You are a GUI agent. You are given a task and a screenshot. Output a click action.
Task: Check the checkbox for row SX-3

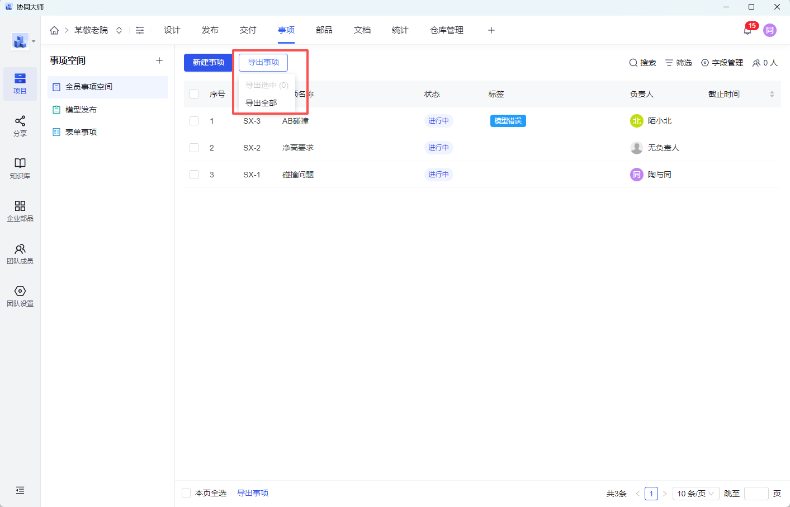tap(194, 121)
